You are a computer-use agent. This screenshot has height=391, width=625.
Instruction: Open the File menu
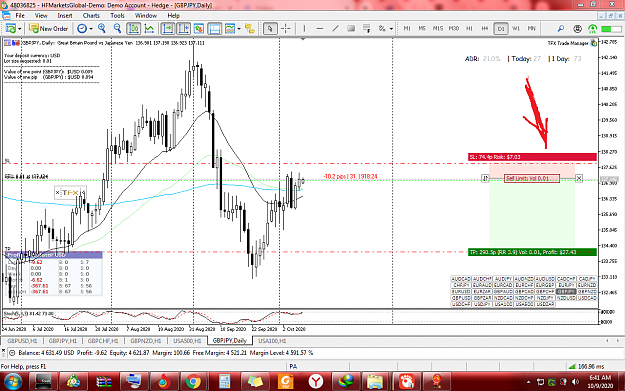(20, 16)
